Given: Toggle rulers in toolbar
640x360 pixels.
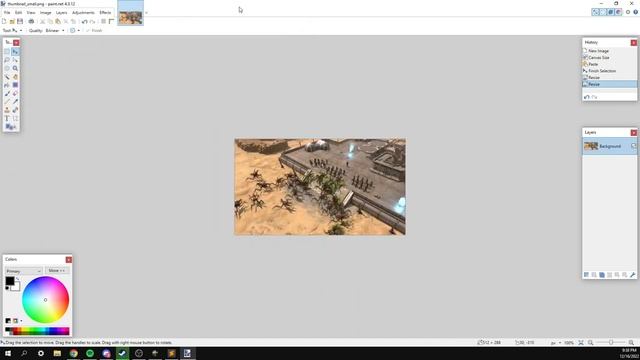Looking at the screenshot, I should (111, 21).
